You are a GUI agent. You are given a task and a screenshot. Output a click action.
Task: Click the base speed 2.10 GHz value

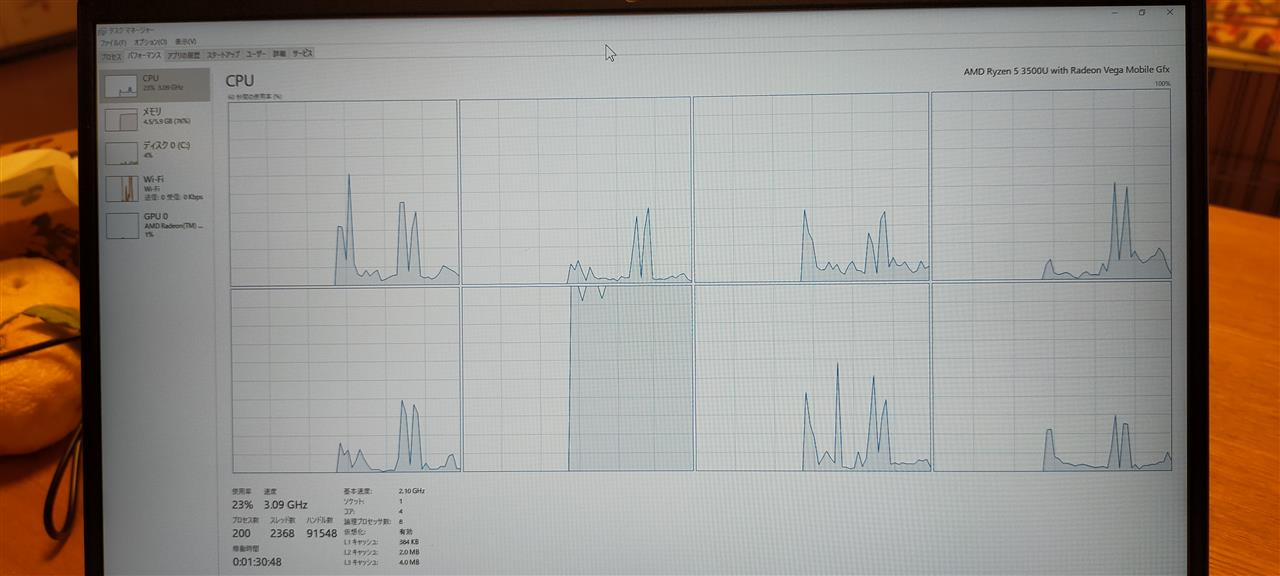point(412,491)
